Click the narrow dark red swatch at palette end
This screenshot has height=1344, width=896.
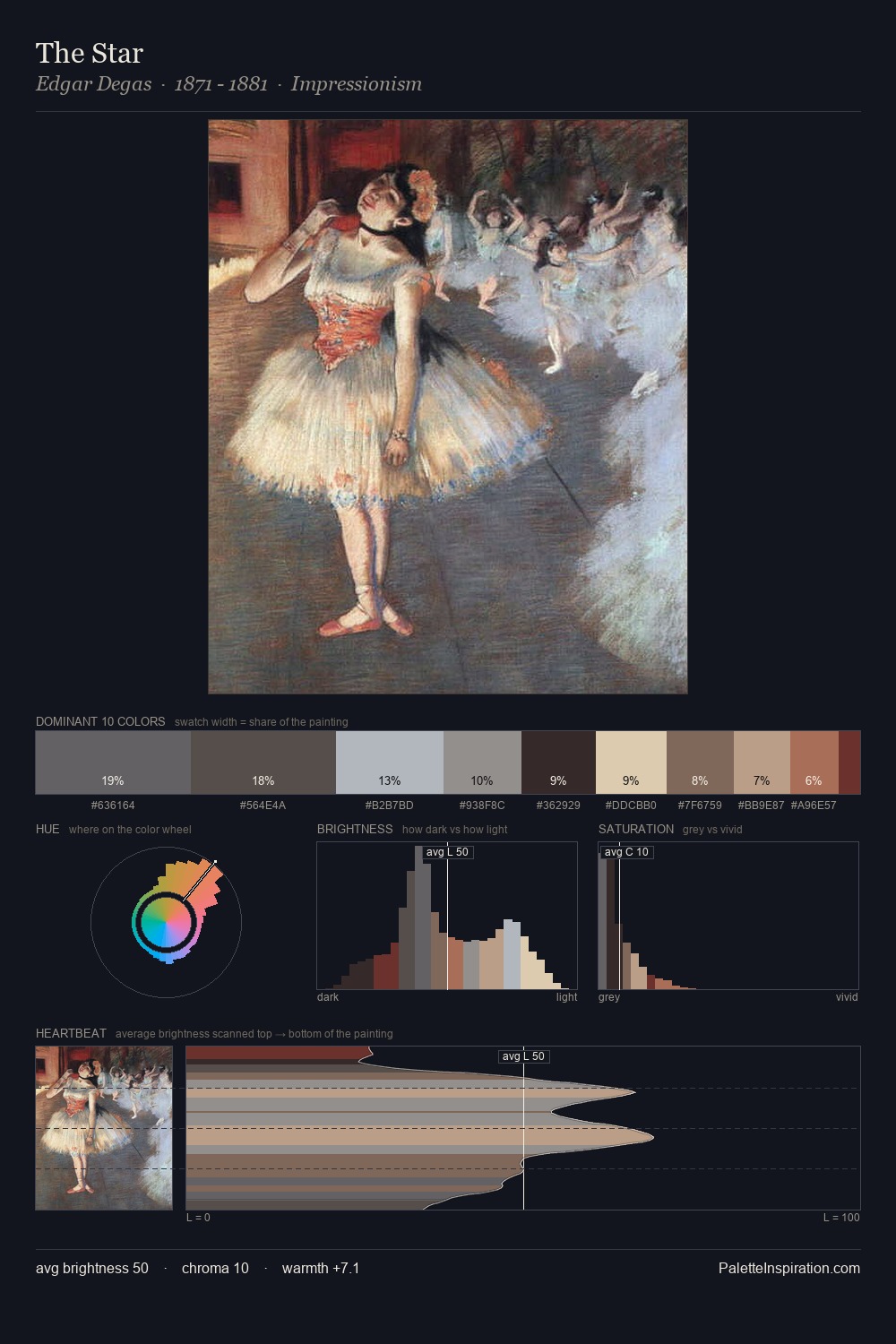(849, 762)
